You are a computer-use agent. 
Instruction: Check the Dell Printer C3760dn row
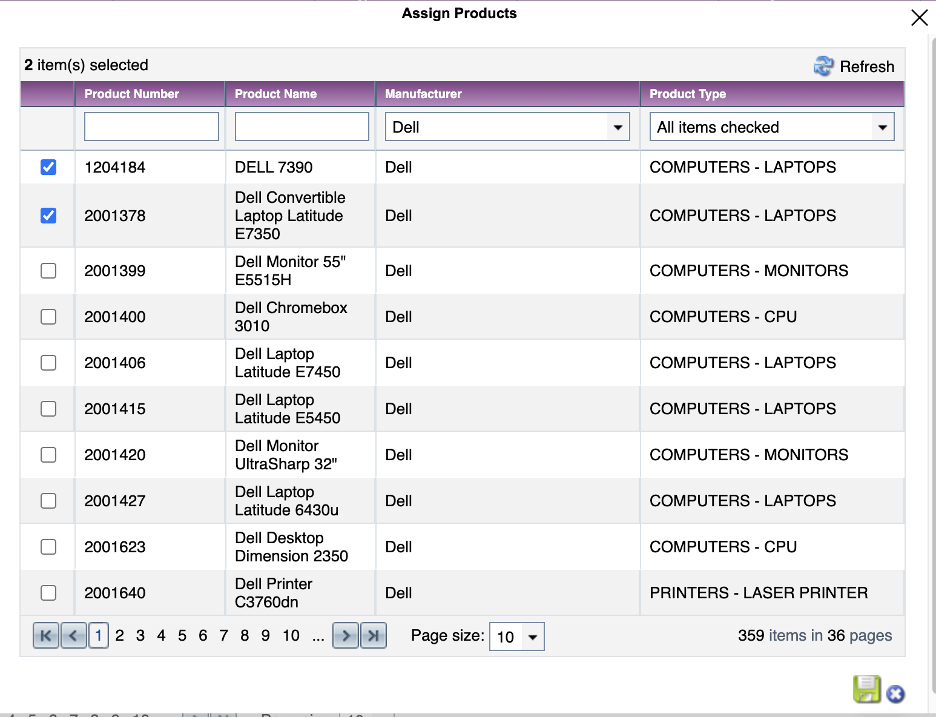tap(48, 593)
